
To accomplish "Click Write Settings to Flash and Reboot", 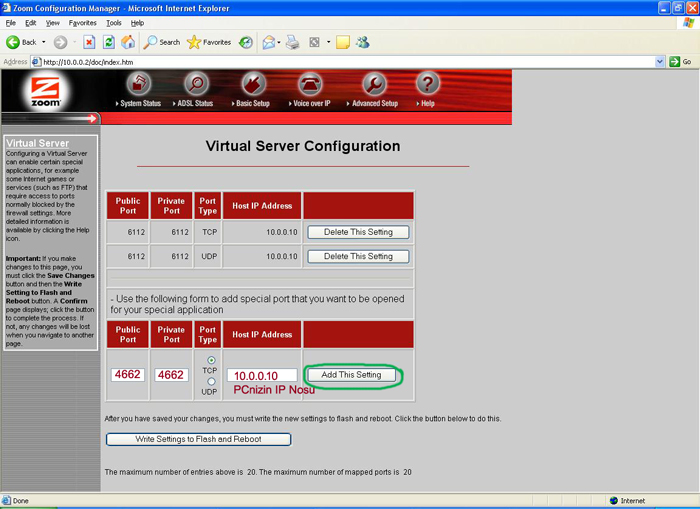I will [198, 439].
